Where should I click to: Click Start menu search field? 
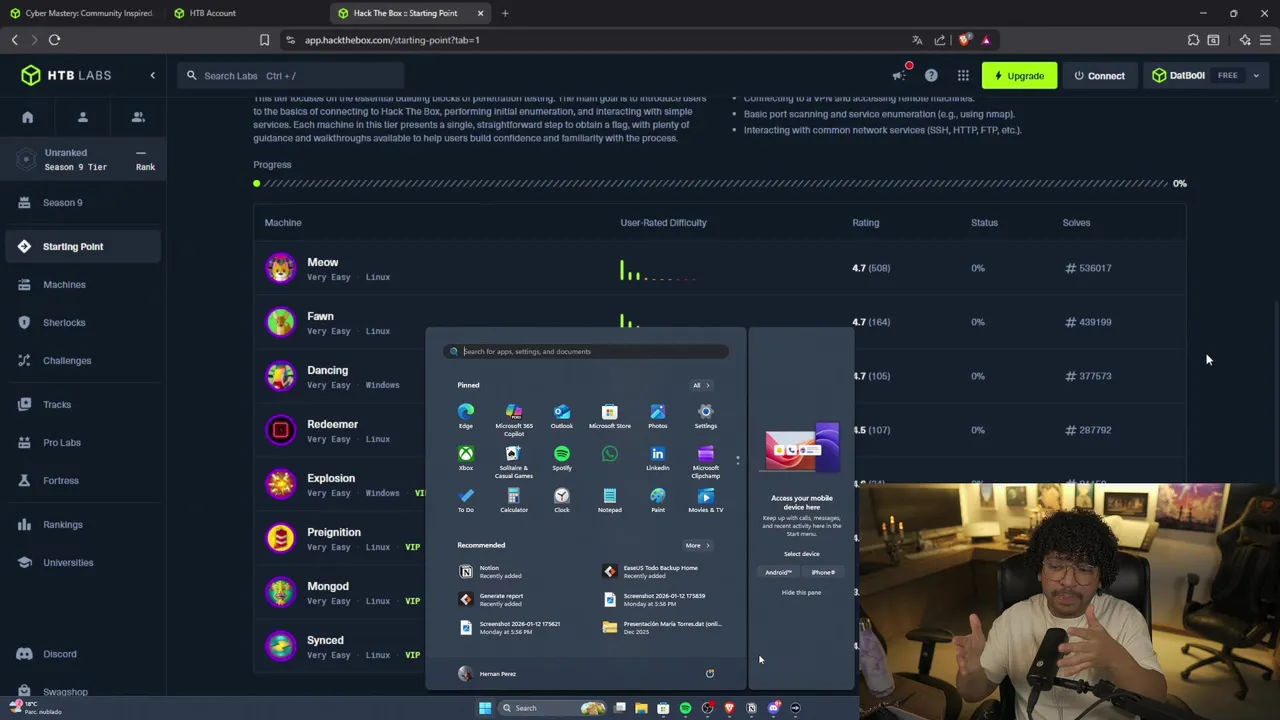(587, 352)
